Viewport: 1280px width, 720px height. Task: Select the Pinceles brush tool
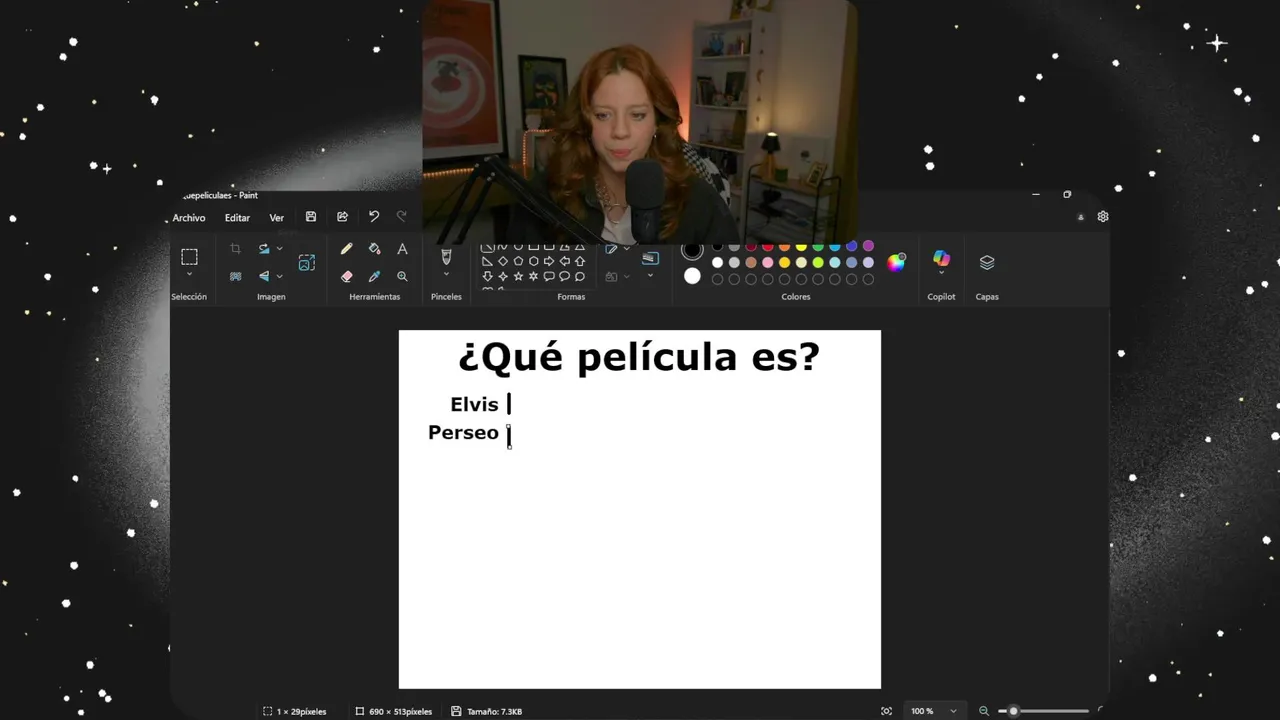[x=446, y=257]
